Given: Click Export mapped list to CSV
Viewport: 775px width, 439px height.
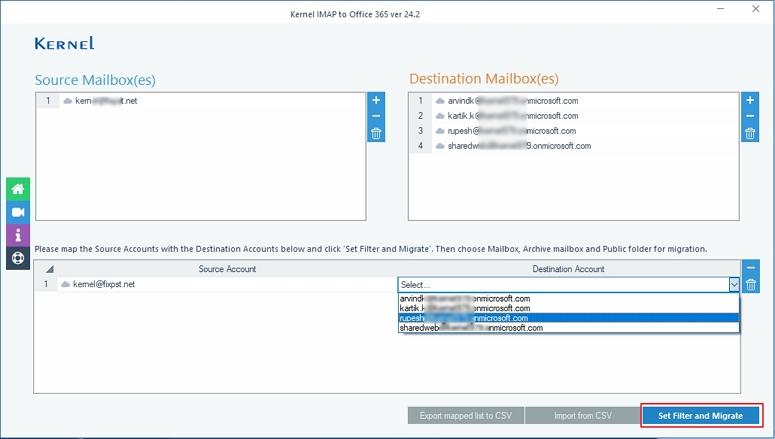Looking at the screenshot, I should click(466, 416).
